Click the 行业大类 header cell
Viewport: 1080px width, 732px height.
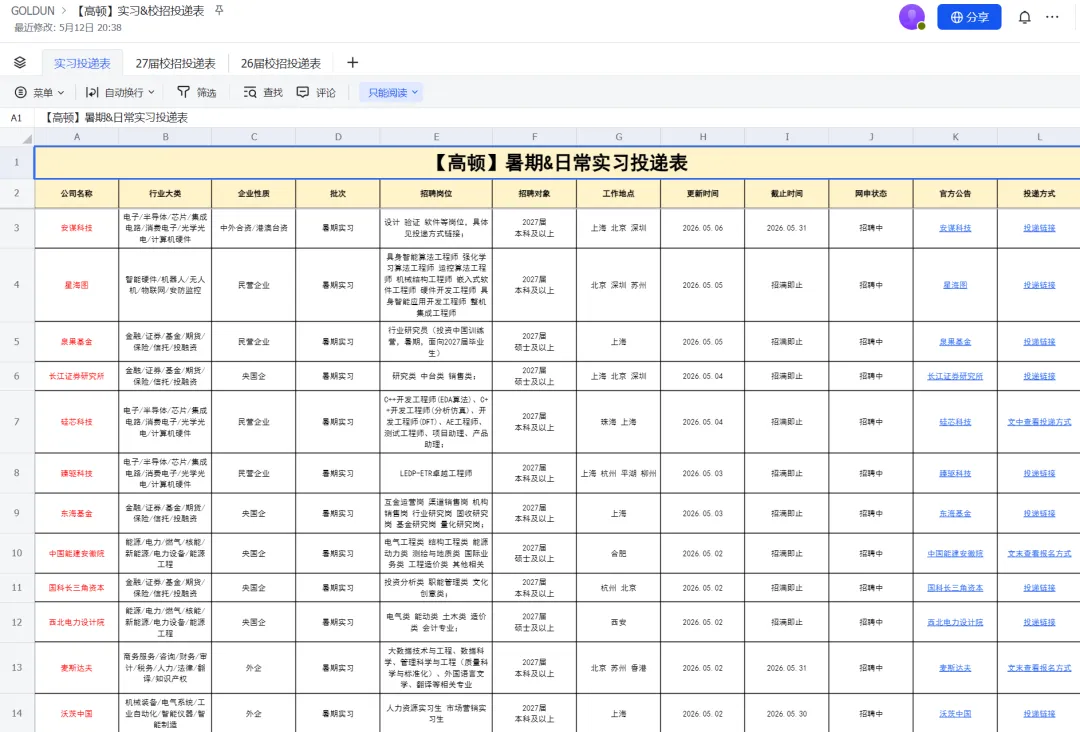165,194
